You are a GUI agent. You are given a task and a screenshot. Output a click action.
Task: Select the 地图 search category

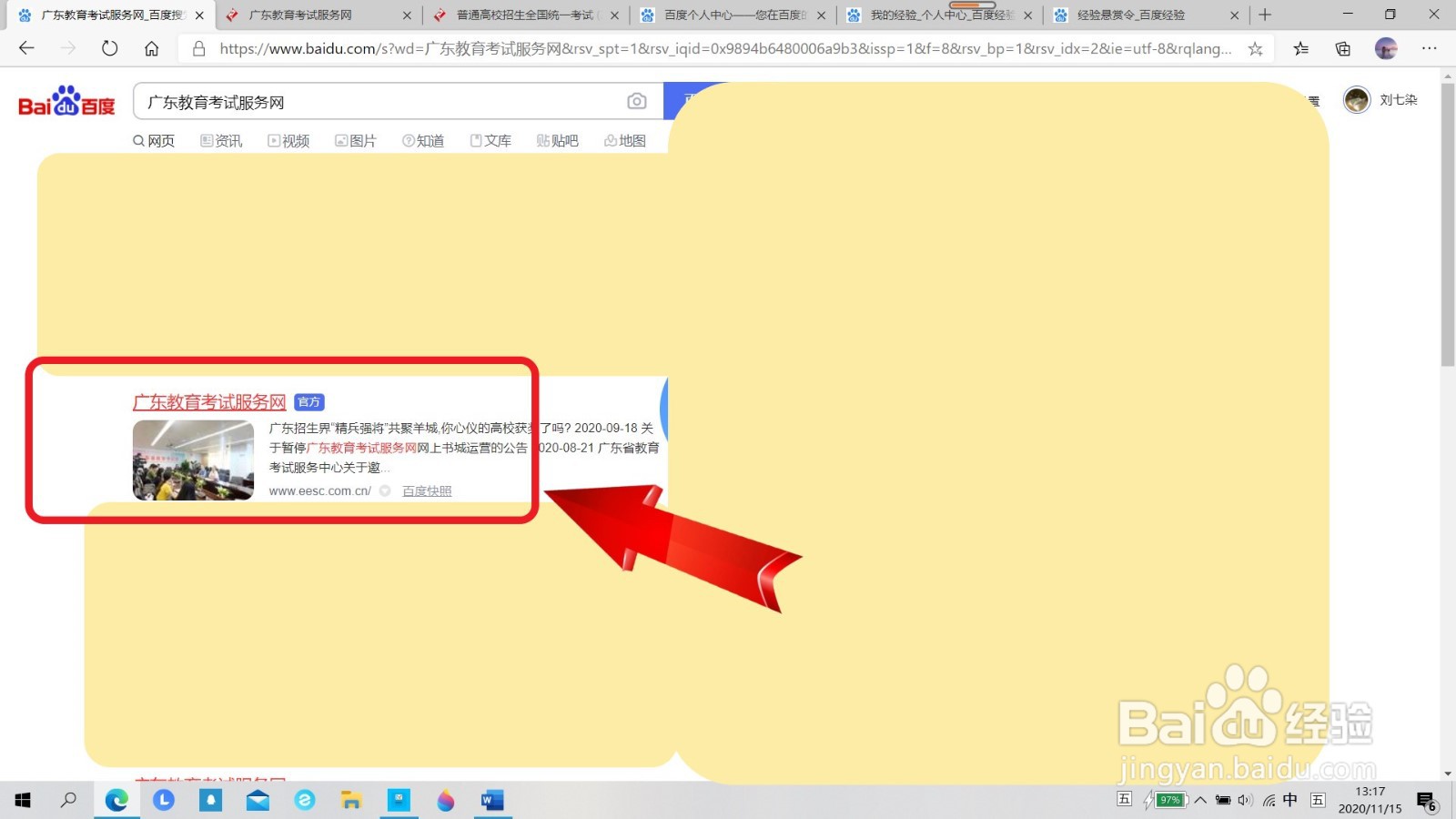point(625,141)
